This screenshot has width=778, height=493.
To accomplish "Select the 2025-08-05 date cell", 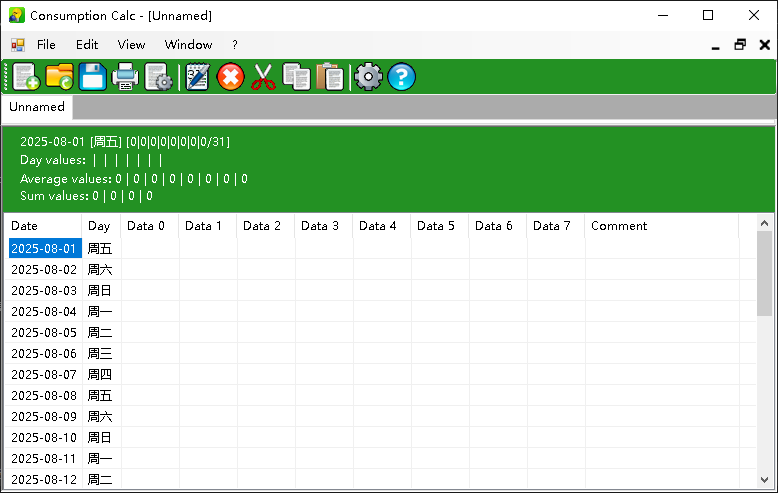I will pos(43,332).
